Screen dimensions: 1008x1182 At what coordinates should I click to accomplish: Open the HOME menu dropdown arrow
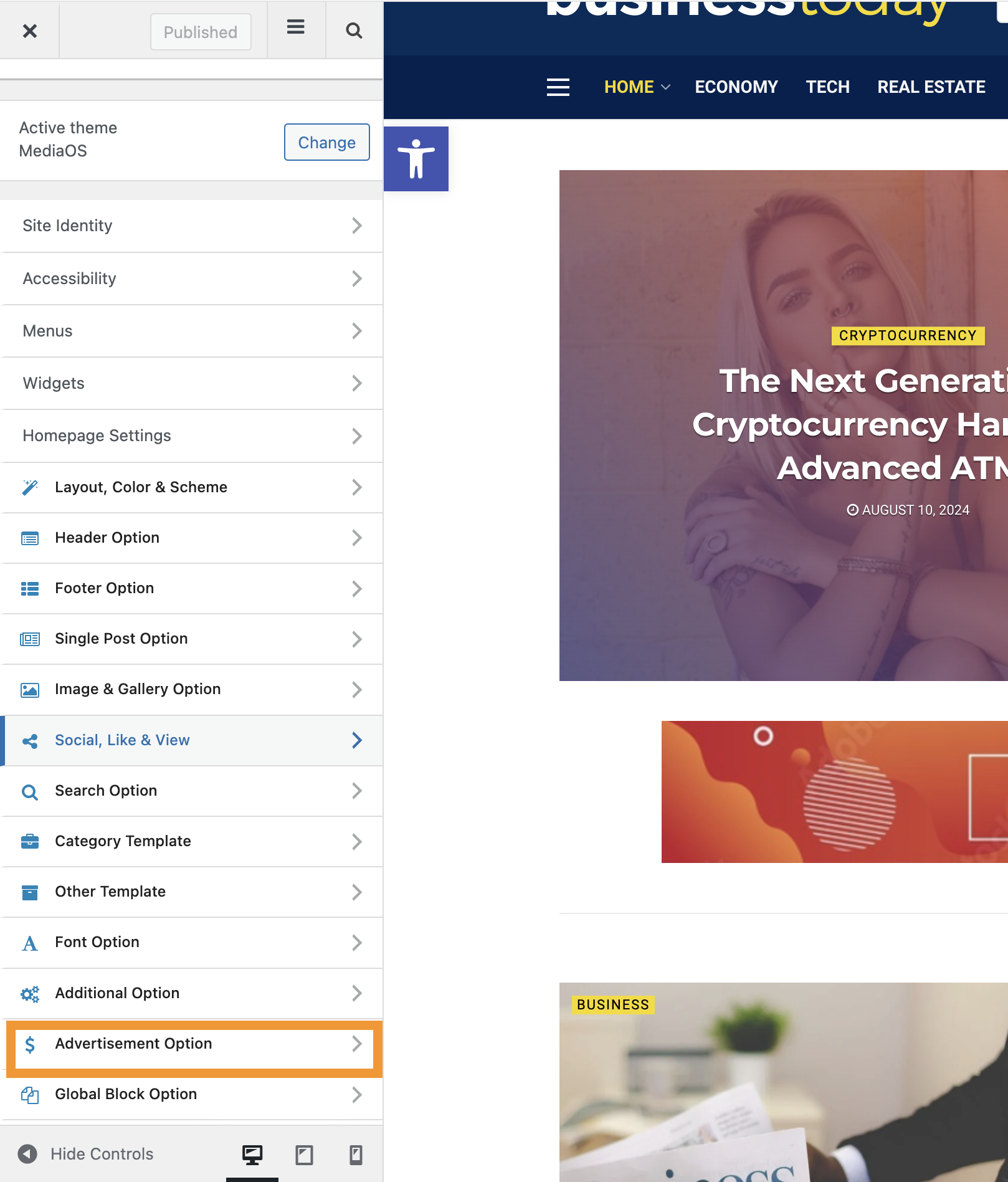[x=666, y=87]
